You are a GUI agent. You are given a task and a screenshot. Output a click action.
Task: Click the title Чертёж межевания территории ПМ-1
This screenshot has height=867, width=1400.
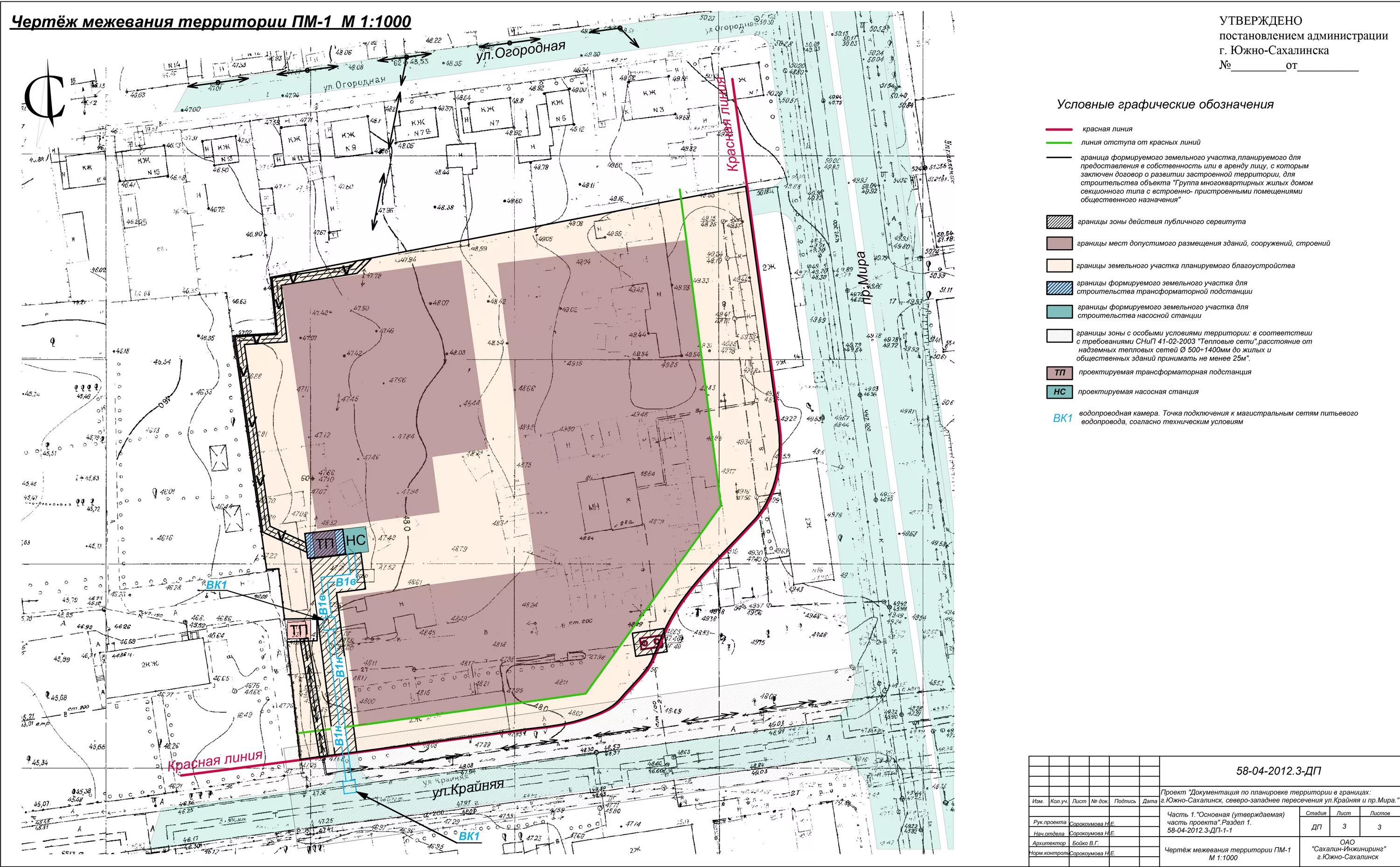(211, 22)
